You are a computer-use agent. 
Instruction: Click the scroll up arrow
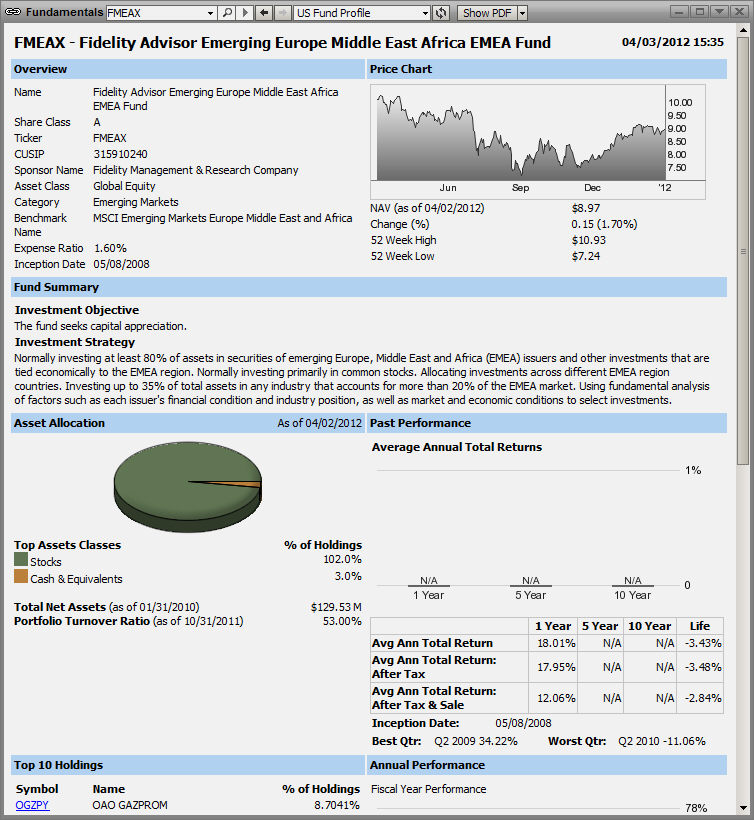coord(743,30)
